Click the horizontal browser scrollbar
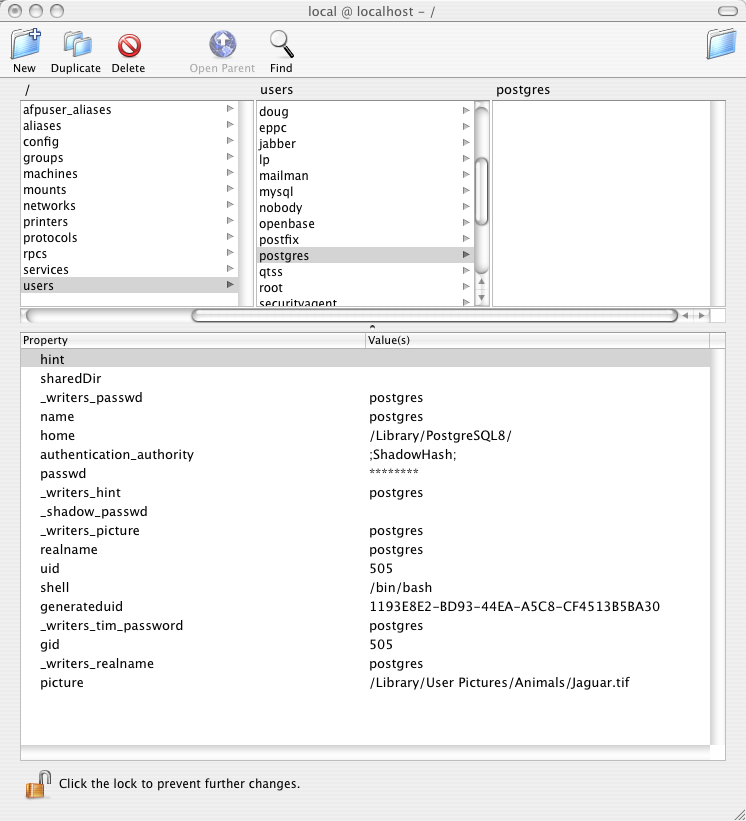Screen dimensions: 746x821 (434, 316)
